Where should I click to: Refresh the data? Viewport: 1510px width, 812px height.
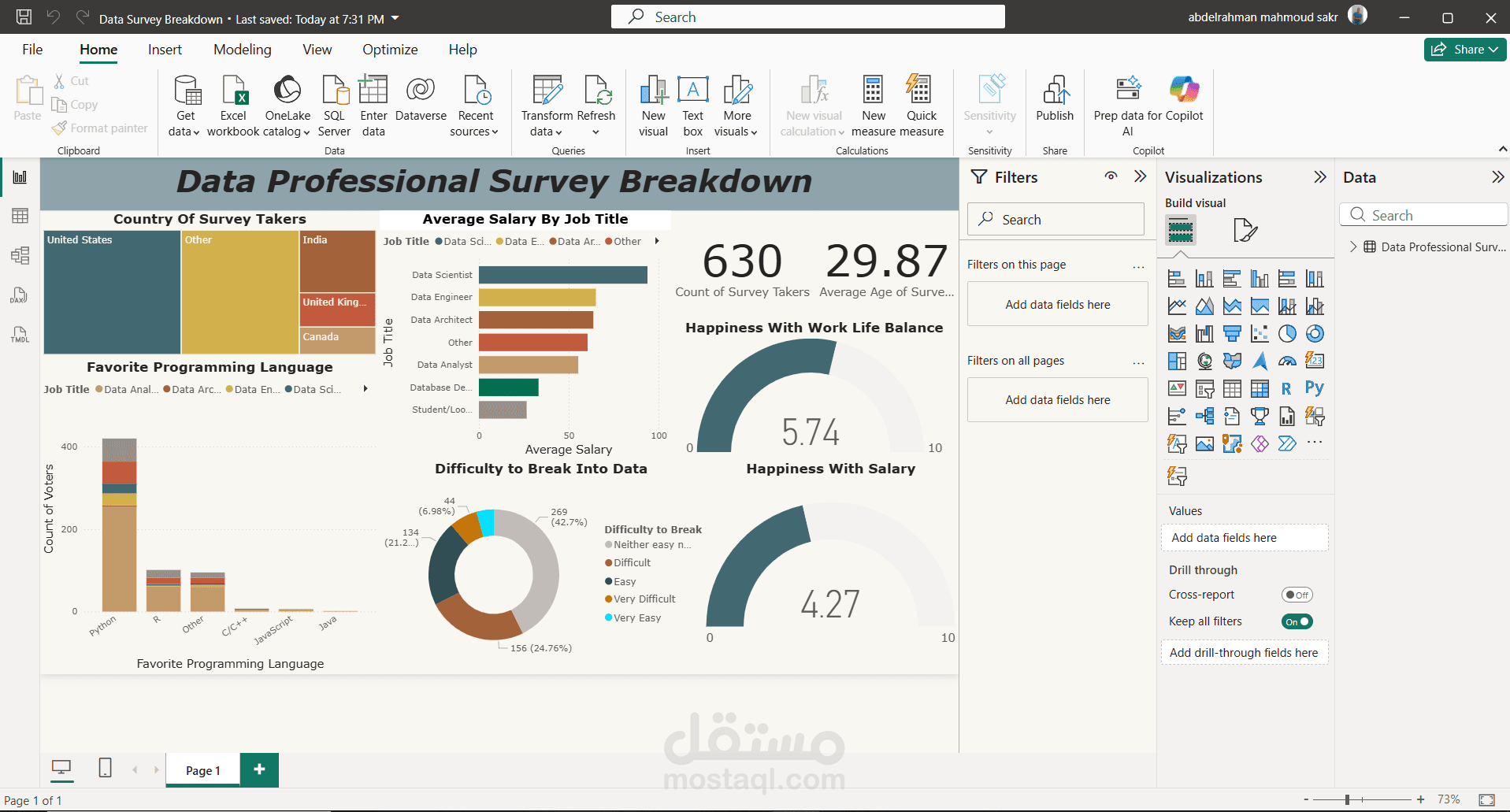coord(596,98)
